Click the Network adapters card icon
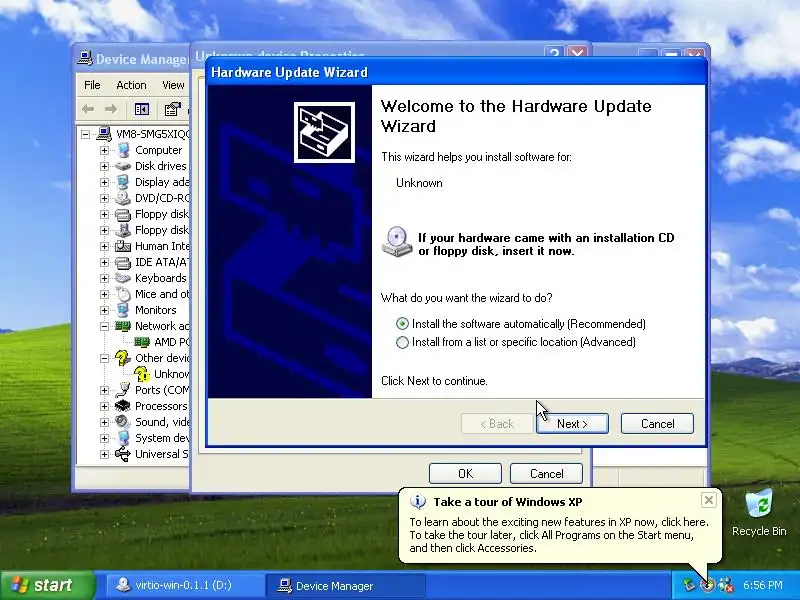 (123, 326)
